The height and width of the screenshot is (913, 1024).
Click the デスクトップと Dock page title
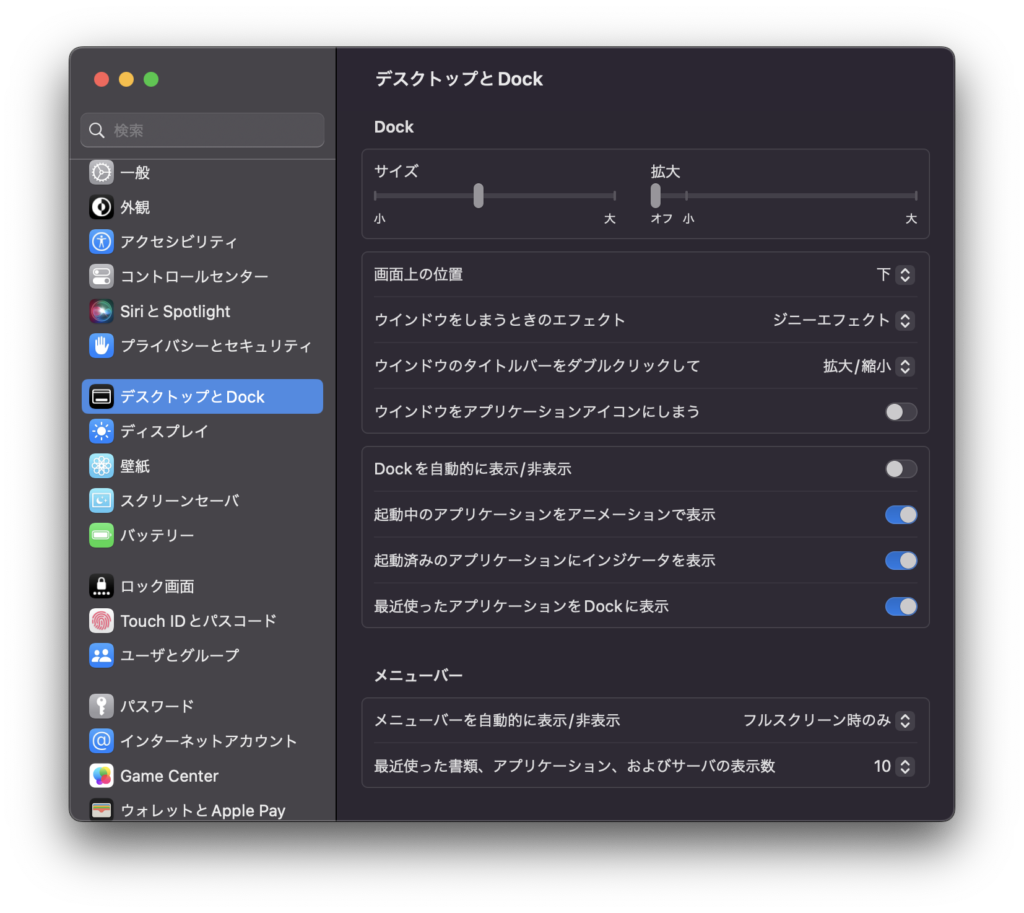pos(458,79)
